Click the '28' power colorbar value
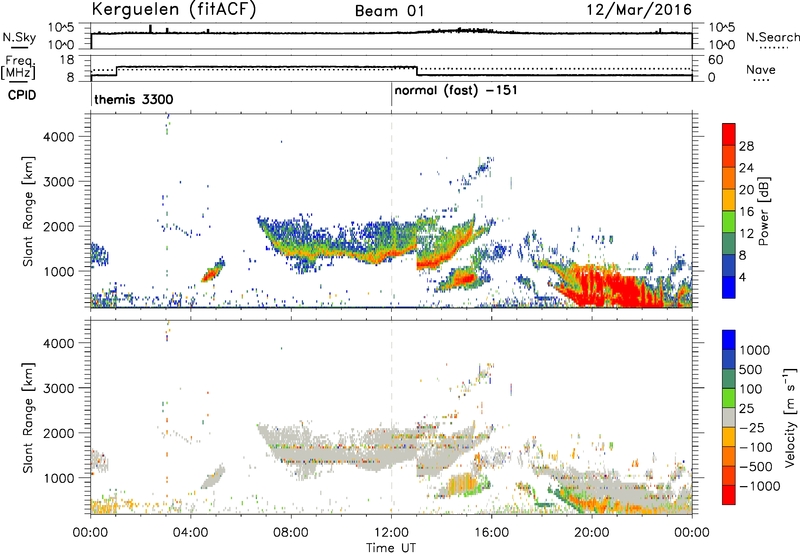 pos(746,146)
